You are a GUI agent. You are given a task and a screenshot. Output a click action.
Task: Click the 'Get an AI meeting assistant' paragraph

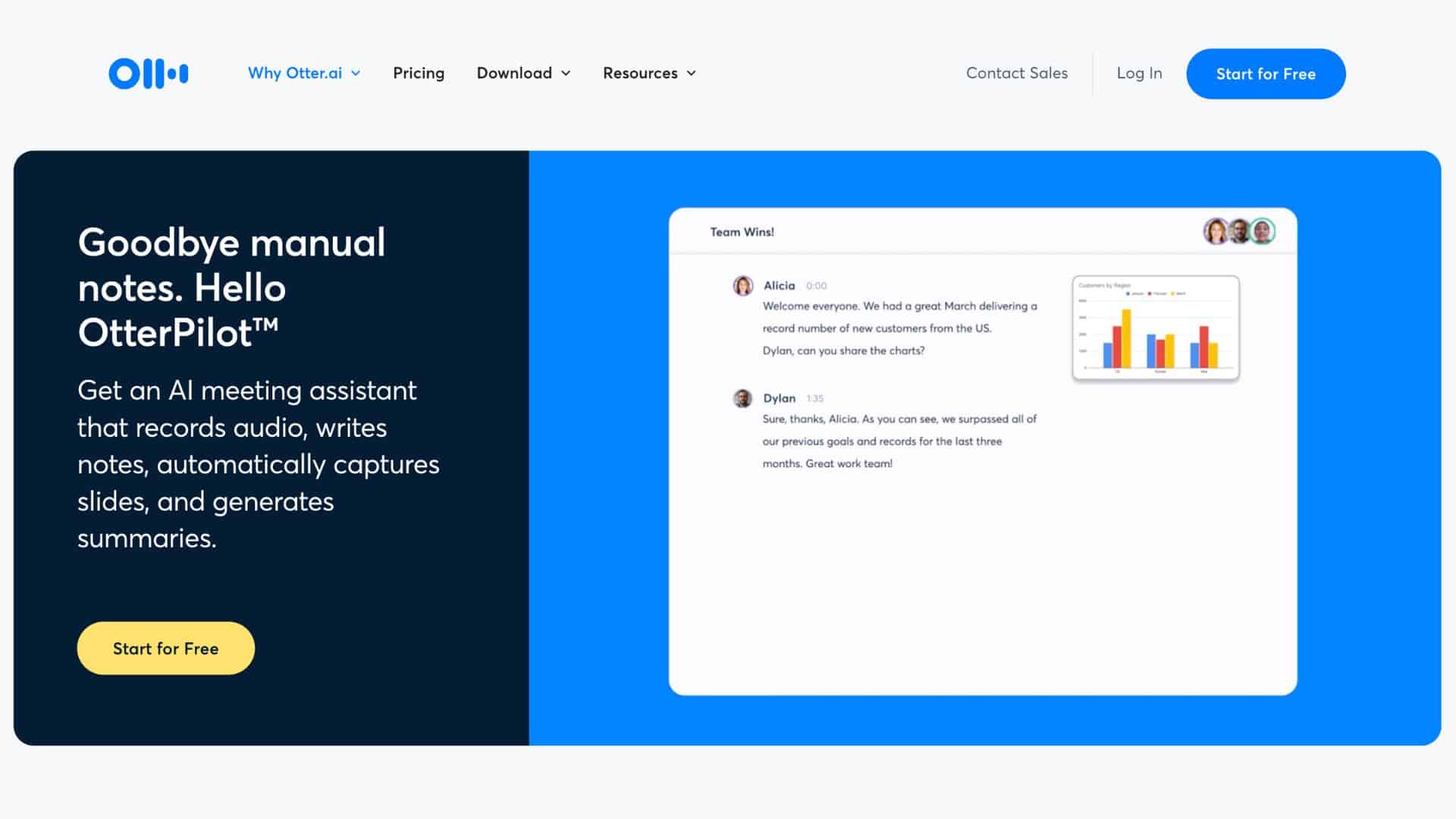click(x=259, y=464)
